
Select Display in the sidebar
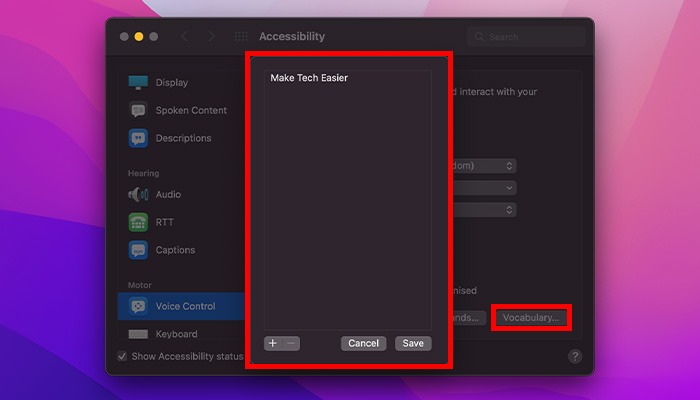tap(181, 83)
